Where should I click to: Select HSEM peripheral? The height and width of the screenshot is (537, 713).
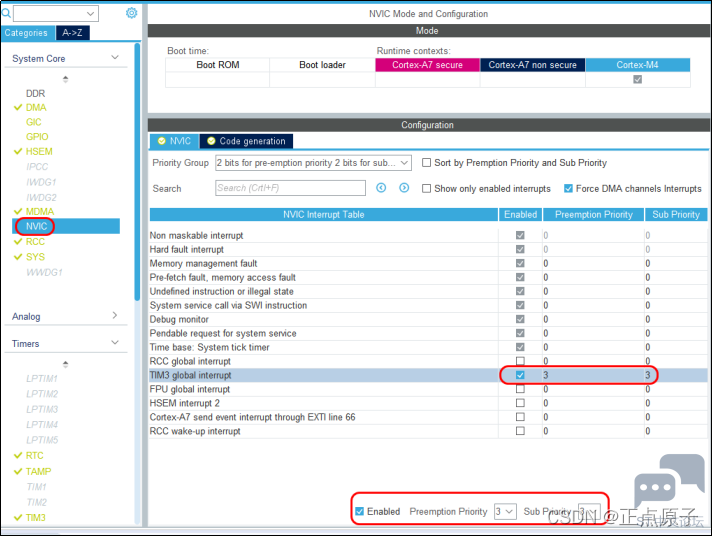pyautogui.click(x=39, y=151)
